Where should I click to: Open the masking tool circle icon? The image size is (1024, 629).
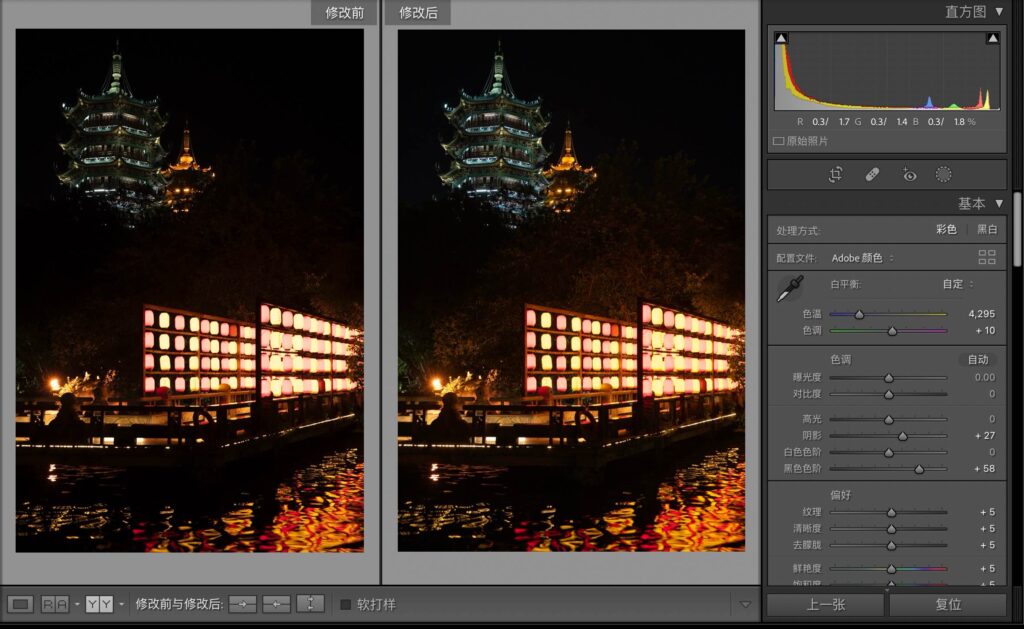943,175
